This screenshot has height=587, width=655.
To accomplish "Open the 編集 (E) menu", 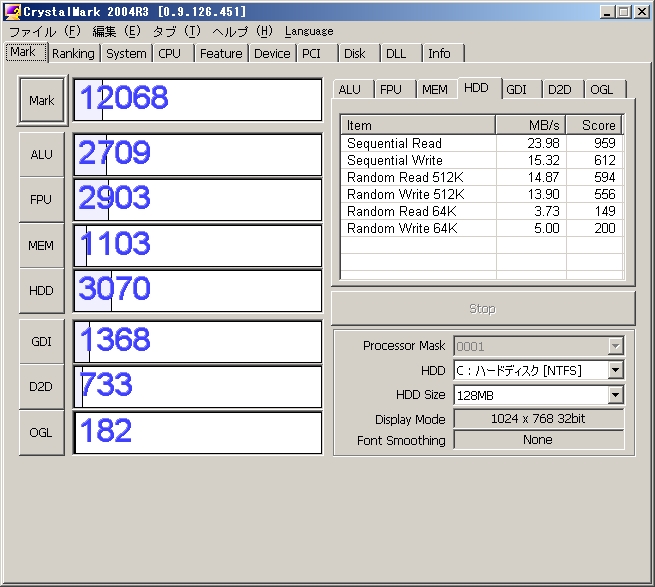I will tap(117, 31).
